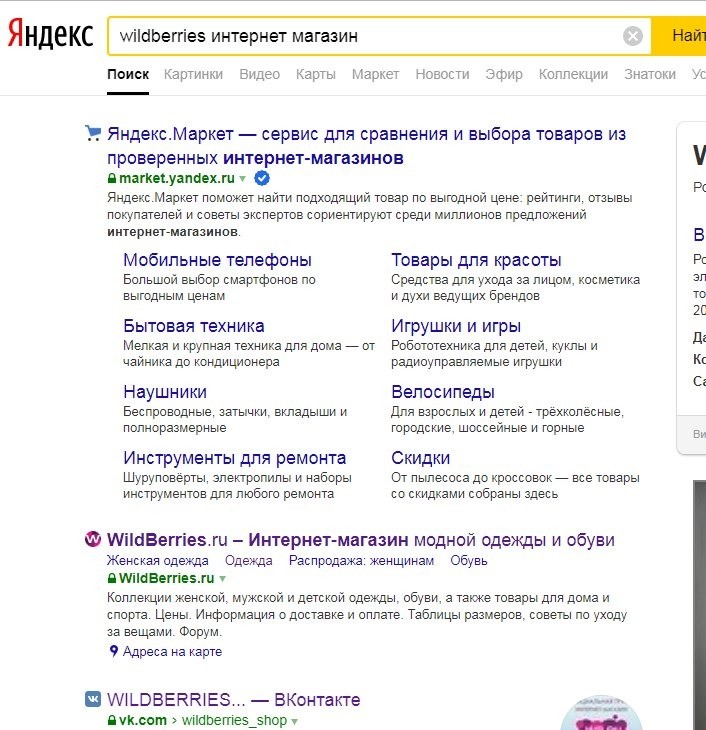Open the Новости tab

[x=442, y=74]
